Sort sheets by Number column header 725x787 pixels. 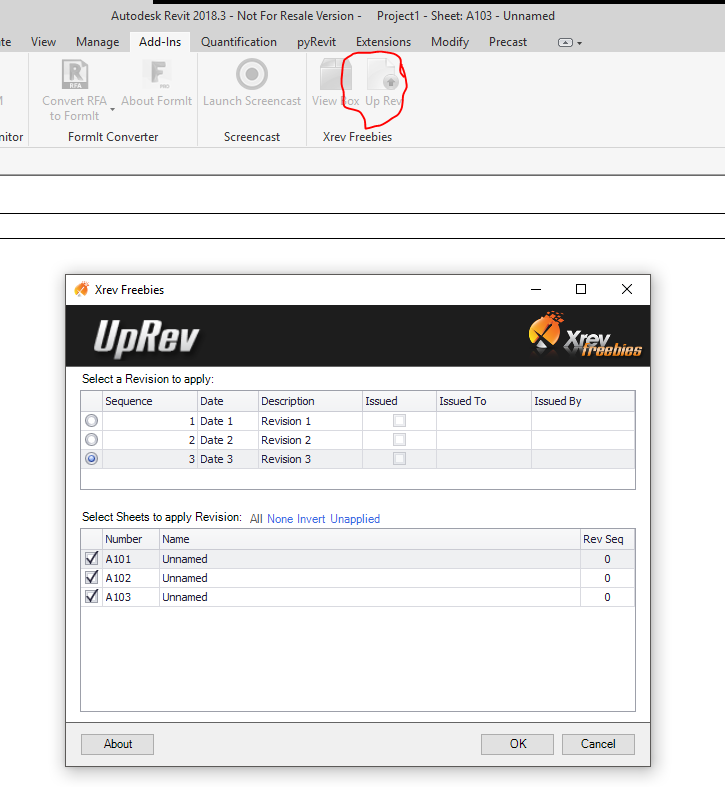(131, 539)
